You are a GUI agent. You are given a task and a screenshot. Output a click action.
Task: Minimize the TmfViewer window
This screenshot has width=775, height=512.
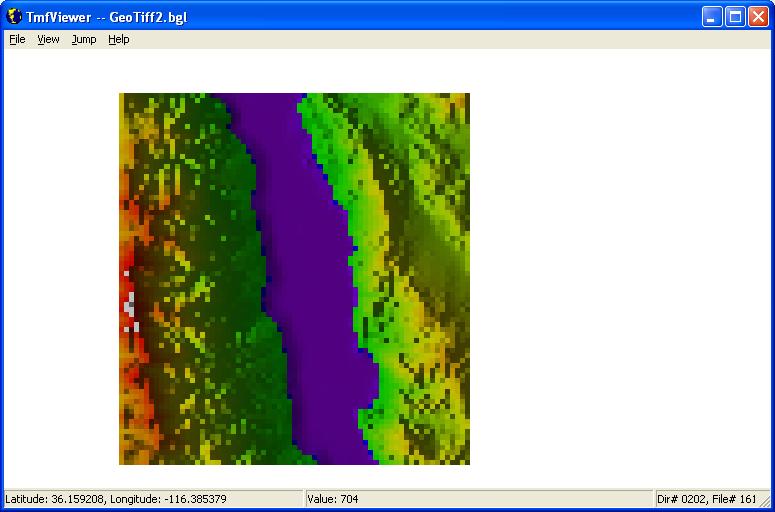(x=712, y=17)
